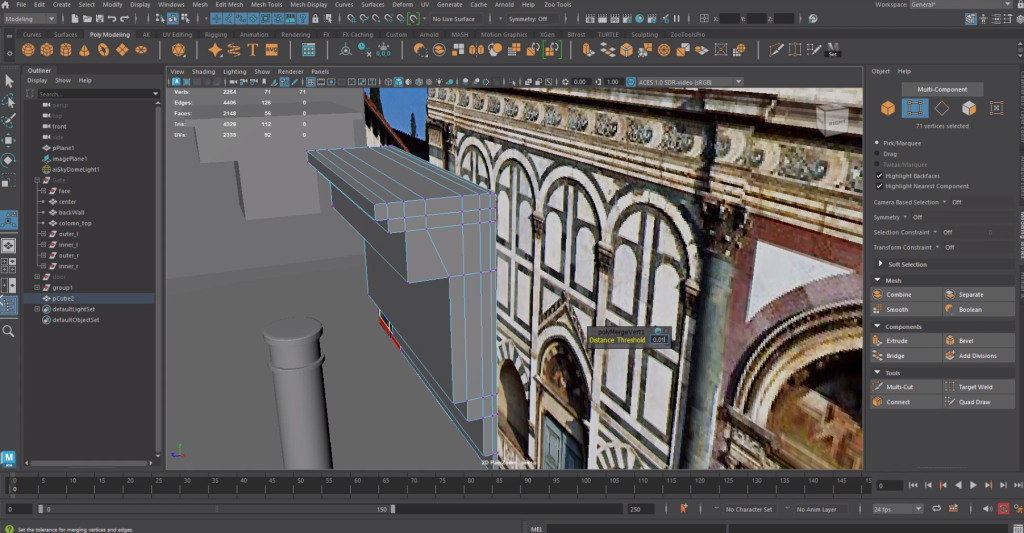Click the Type tool 'T' shelf icon
This screenshot has height=533, width=1024.
(x=253, y=50)
